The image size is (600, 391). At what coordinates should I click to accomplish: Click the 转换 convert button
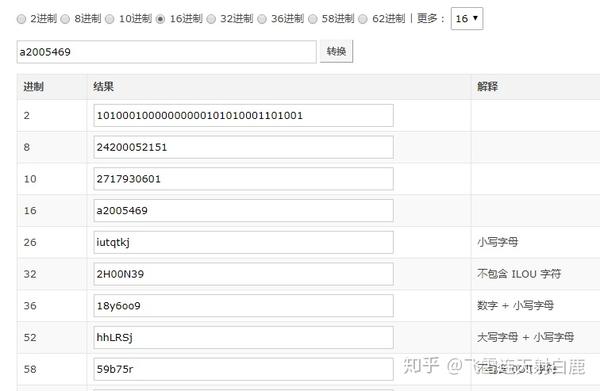[336, 51]
